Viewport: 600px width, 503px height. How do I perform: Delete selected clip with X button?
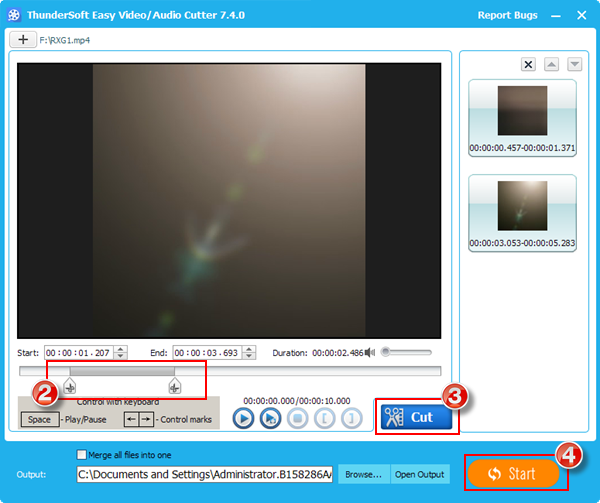point(528,65)
